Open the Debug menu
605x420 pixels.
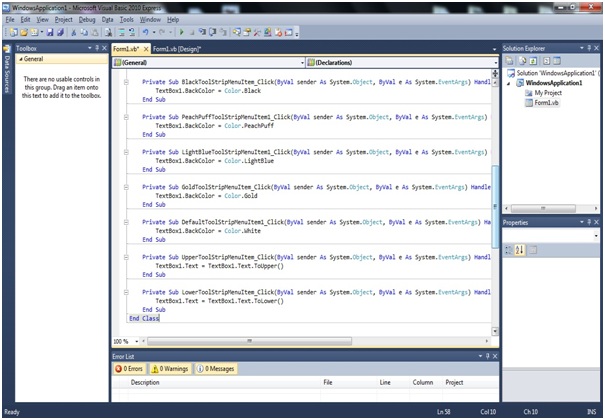[x=87, y=19]
